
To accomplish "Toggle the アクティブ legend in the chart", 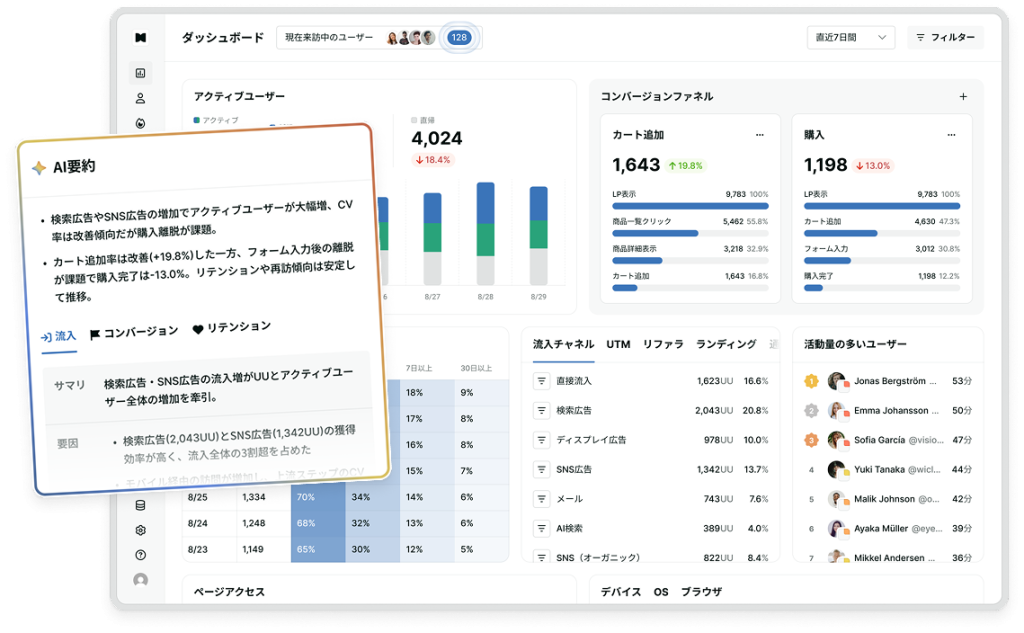I will [x=219, y=119].
